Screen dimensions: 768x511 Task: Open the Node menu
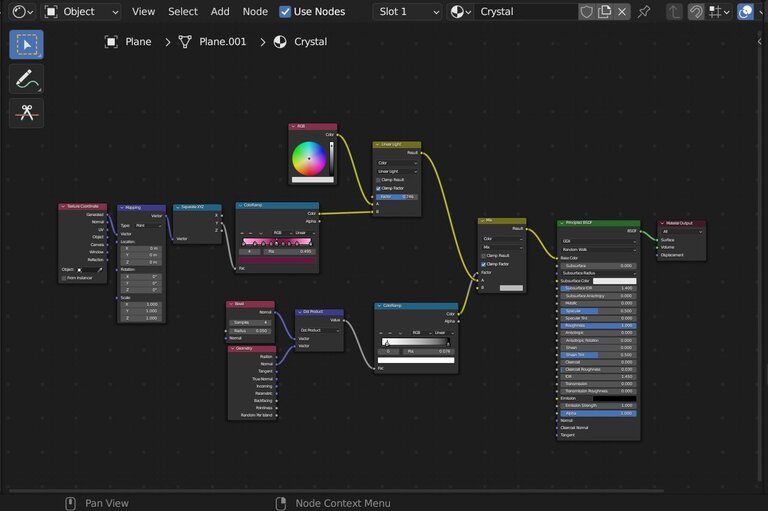(x=255, y=12)
